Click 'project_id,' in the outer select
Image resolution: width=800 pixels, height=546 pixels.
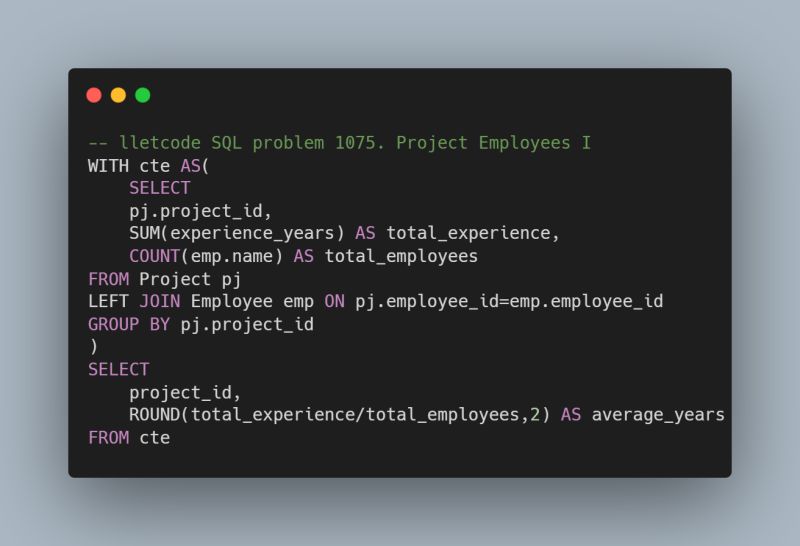click(x=185, y=393)
